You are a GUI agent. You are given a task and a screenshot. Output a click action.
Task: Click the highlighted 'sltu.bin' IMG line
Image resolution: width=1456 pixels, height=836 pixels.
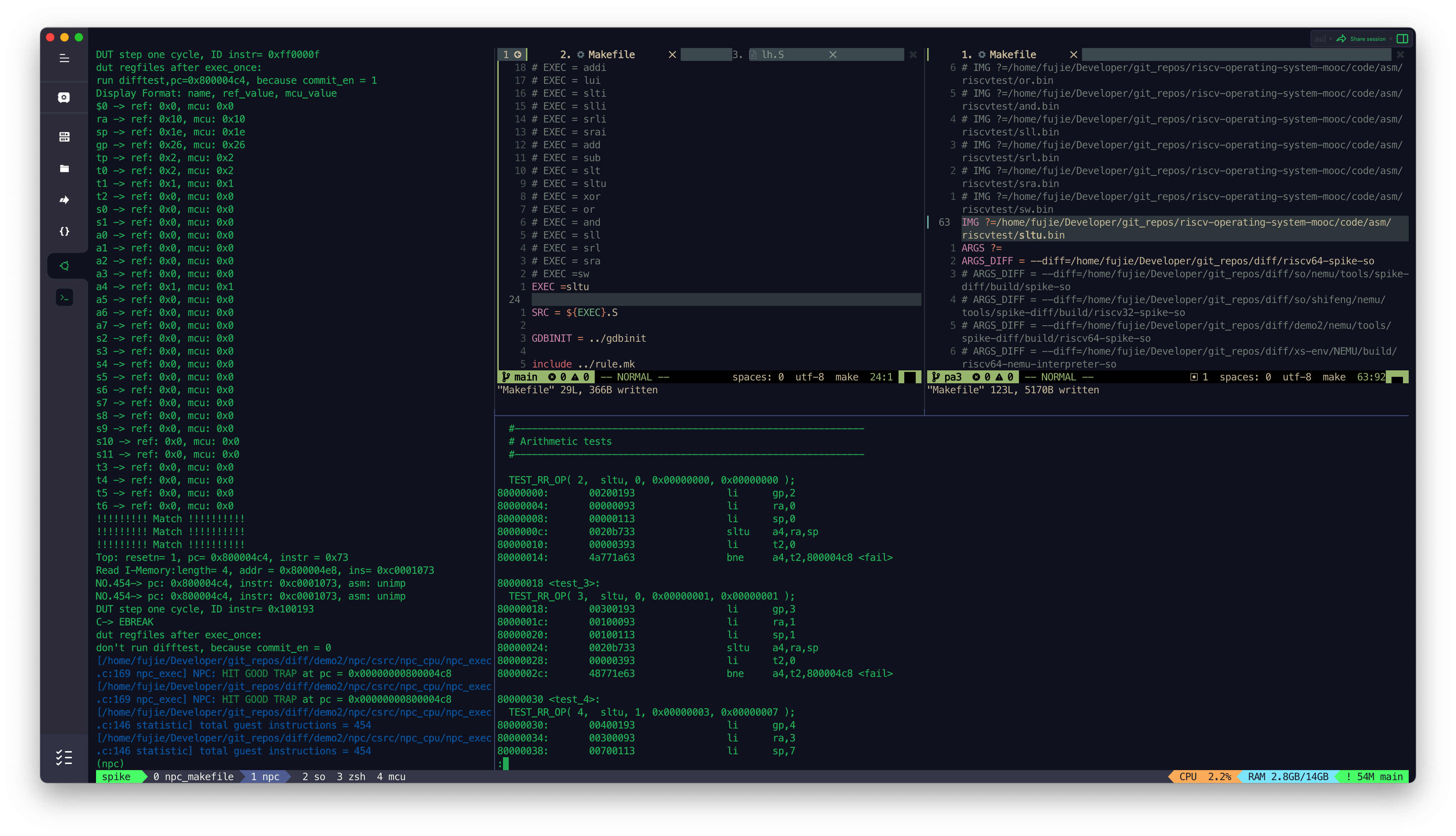[1185, 229]
